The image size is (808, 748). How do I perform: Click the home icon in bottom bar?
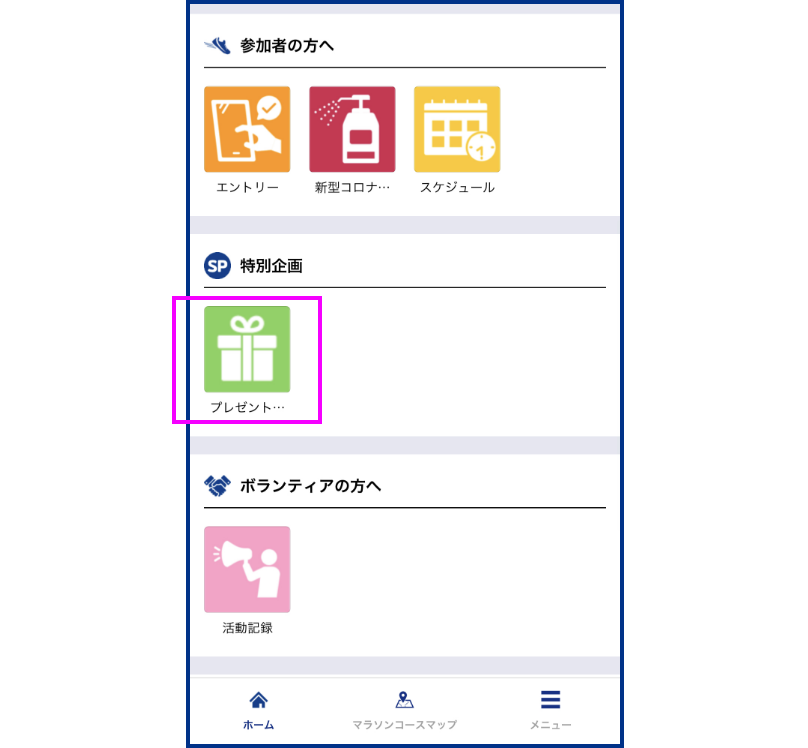pyautogui.click(x=259, y=700)
